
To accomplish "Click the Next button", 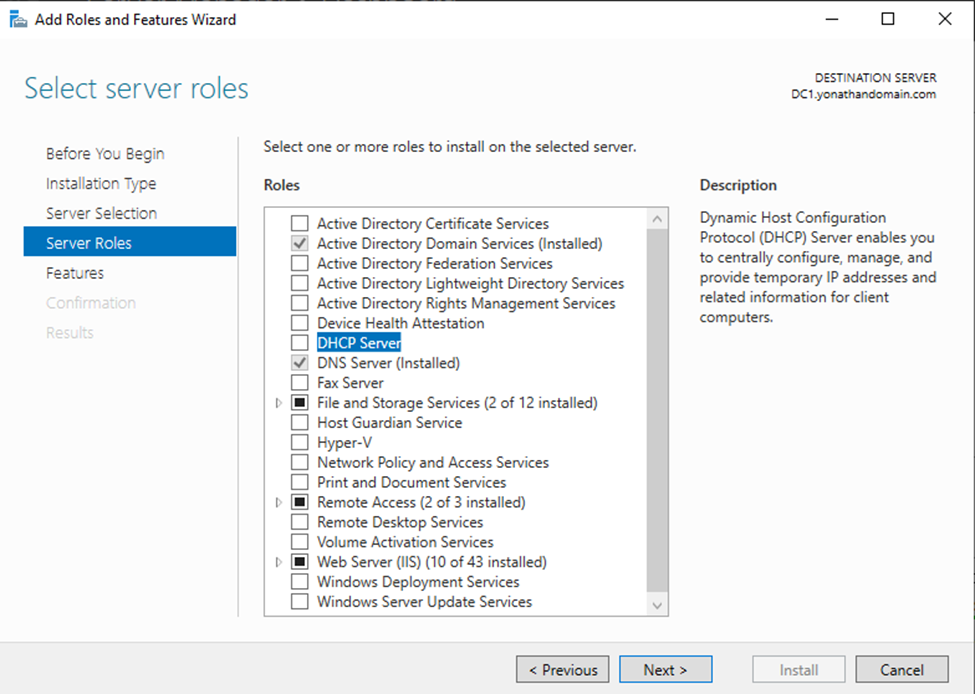I will pos(665,670).
